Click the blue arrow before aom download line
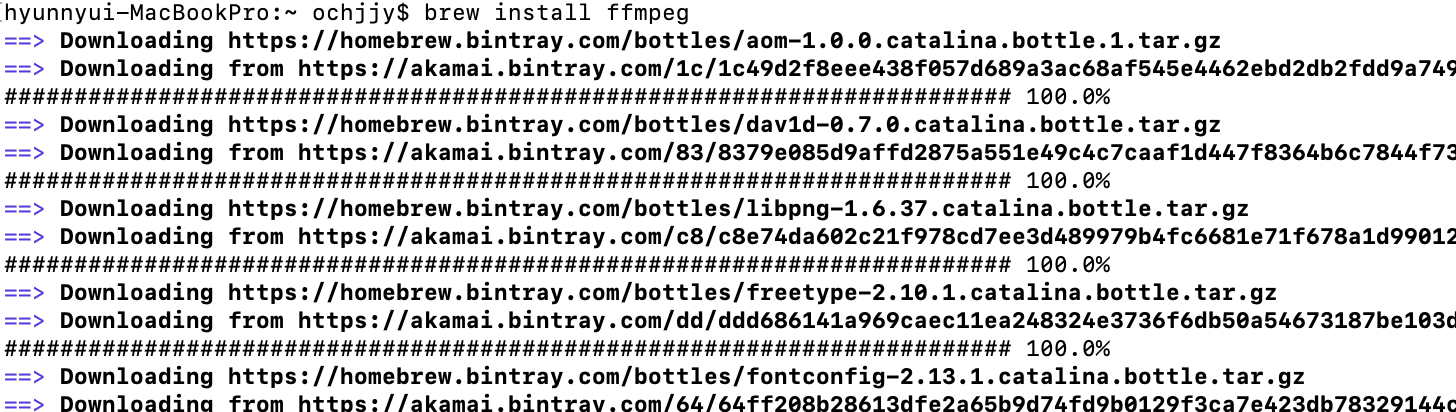This screenshot has width=1456, height=412. tap(24, 41)
